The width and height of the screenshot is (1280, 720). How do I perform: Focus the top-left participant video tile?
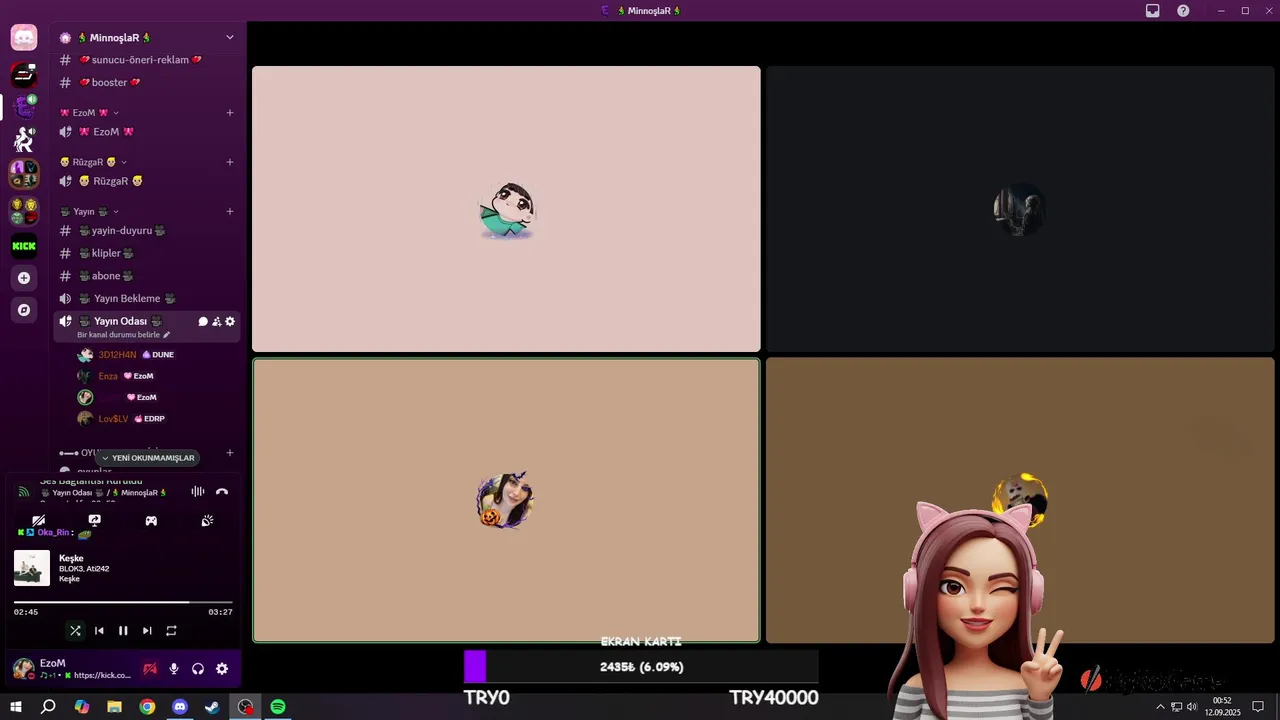point(506,209)
